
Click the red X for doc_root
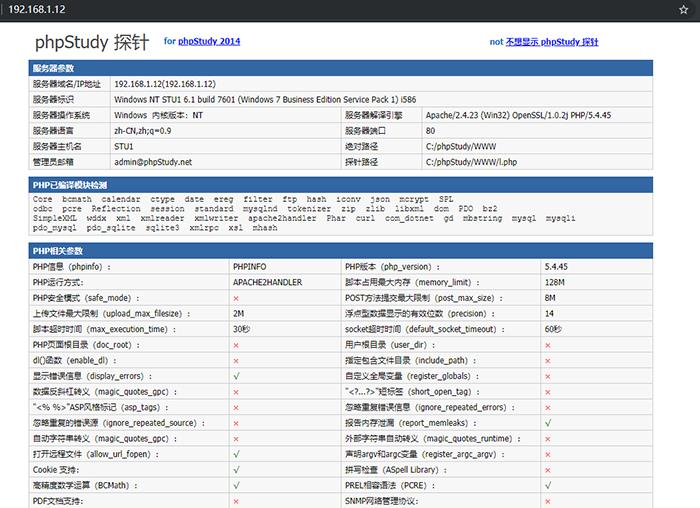coord(236,345)
